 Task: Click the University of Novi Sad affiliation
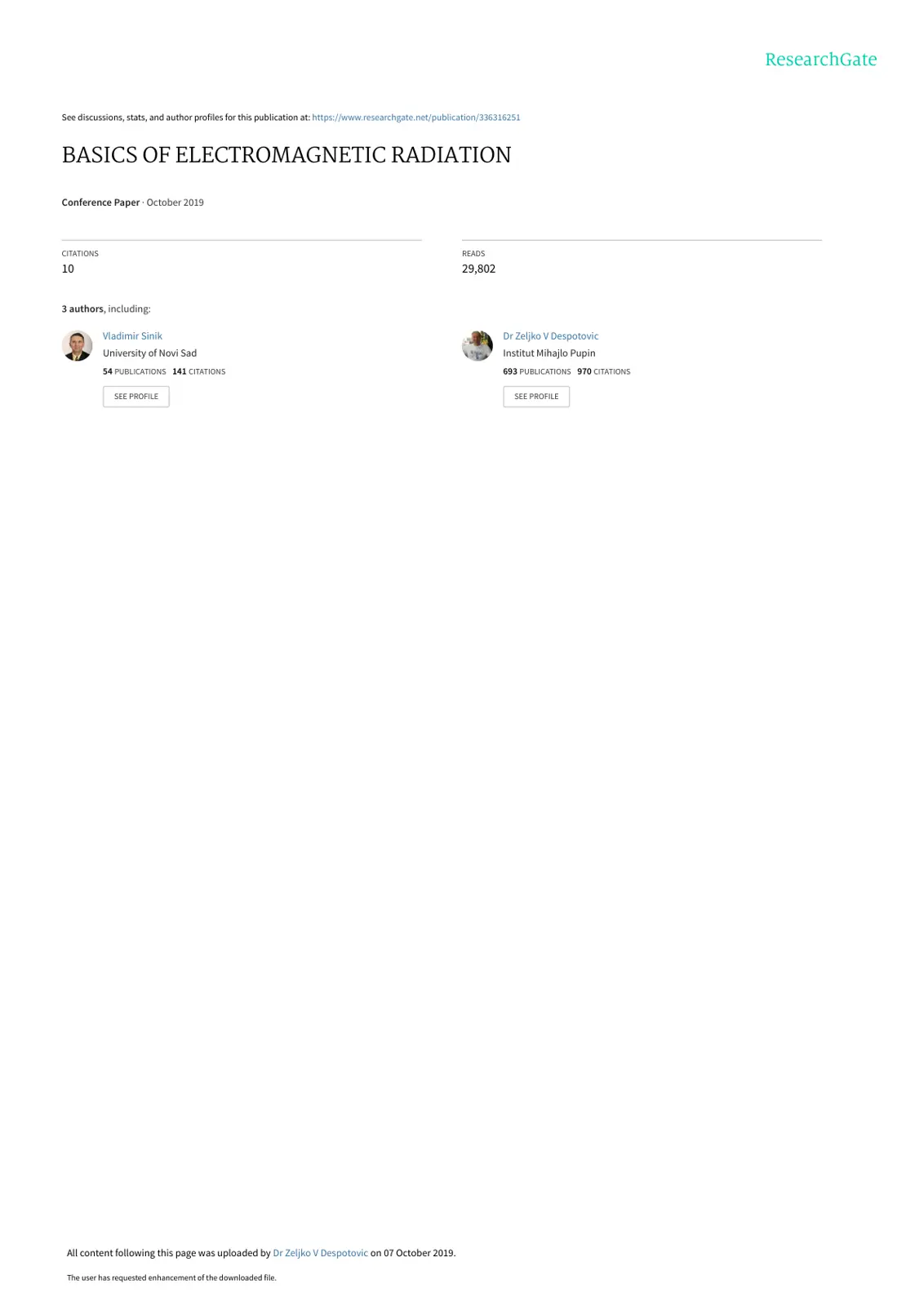[149, 353]
